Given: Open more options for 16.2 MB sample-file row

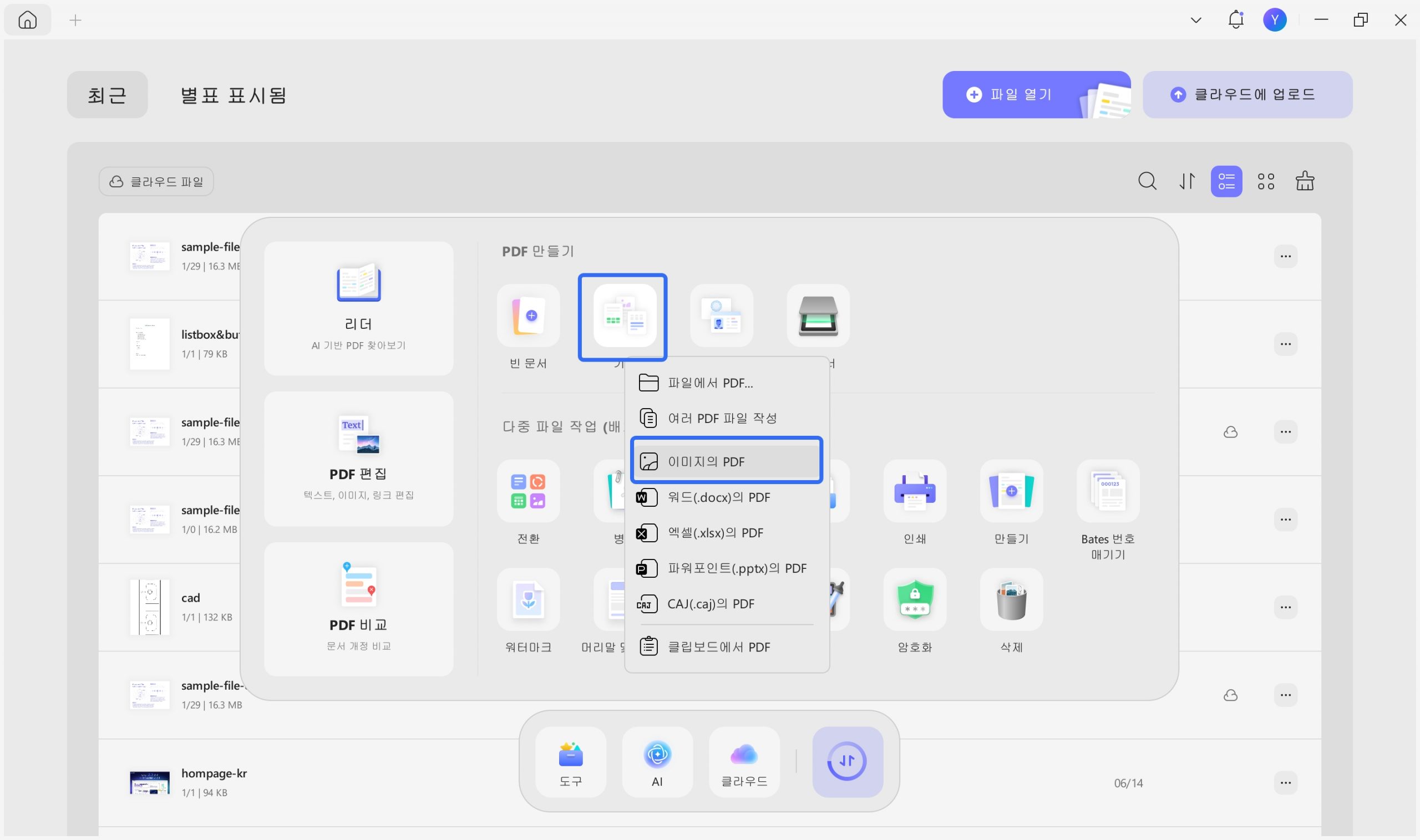Looking at the screenshot, I should tap(1285, 520).
